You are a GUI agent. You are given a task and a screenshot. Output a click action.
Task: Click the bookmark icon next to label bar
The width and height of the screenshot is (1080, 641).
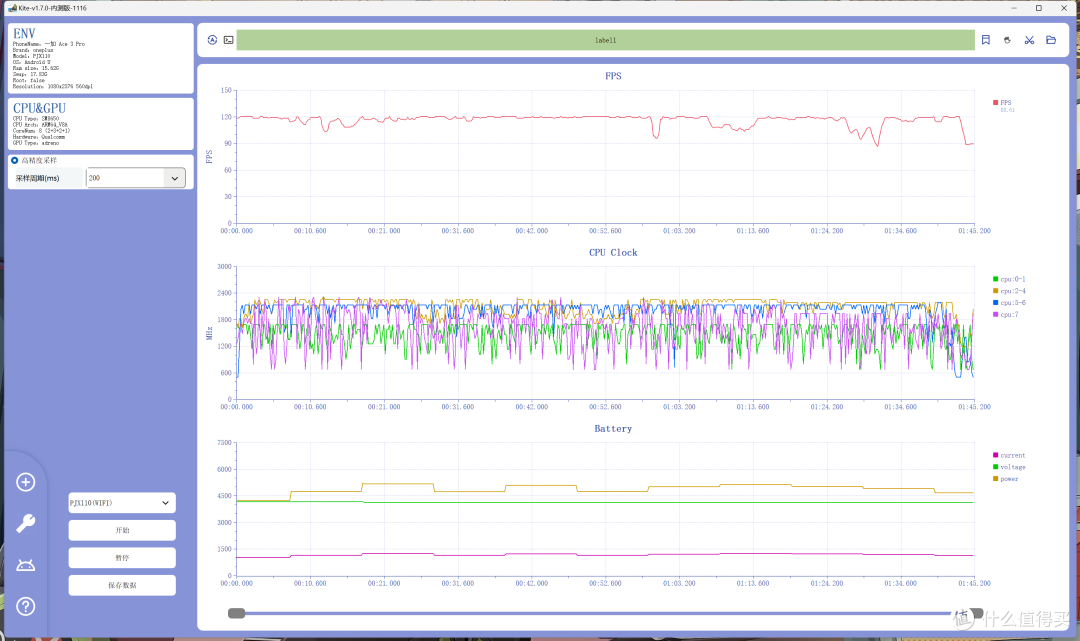point(986,40)
